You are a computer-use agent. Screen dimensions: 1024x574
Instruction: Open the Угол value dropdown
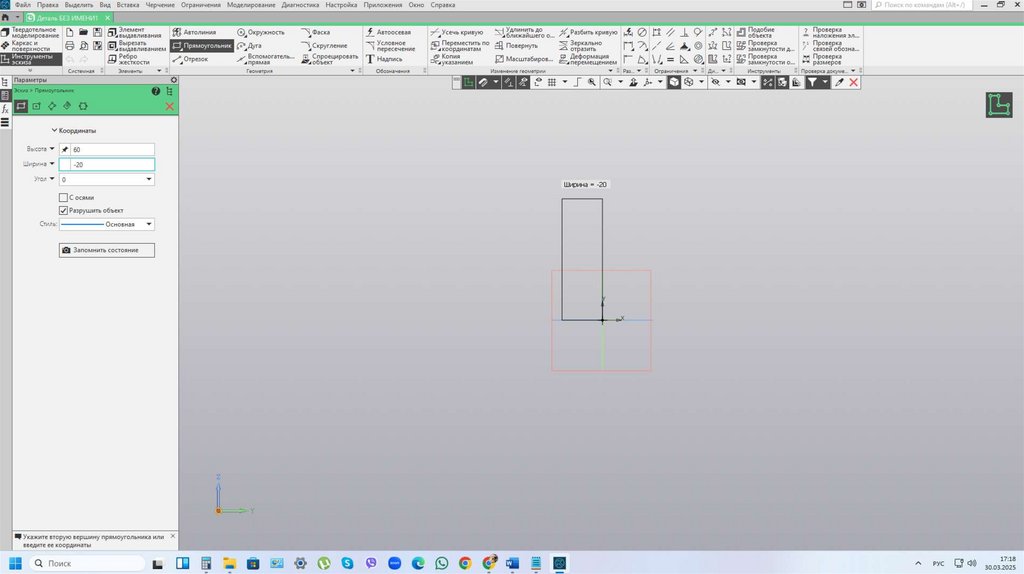(149, 179)
